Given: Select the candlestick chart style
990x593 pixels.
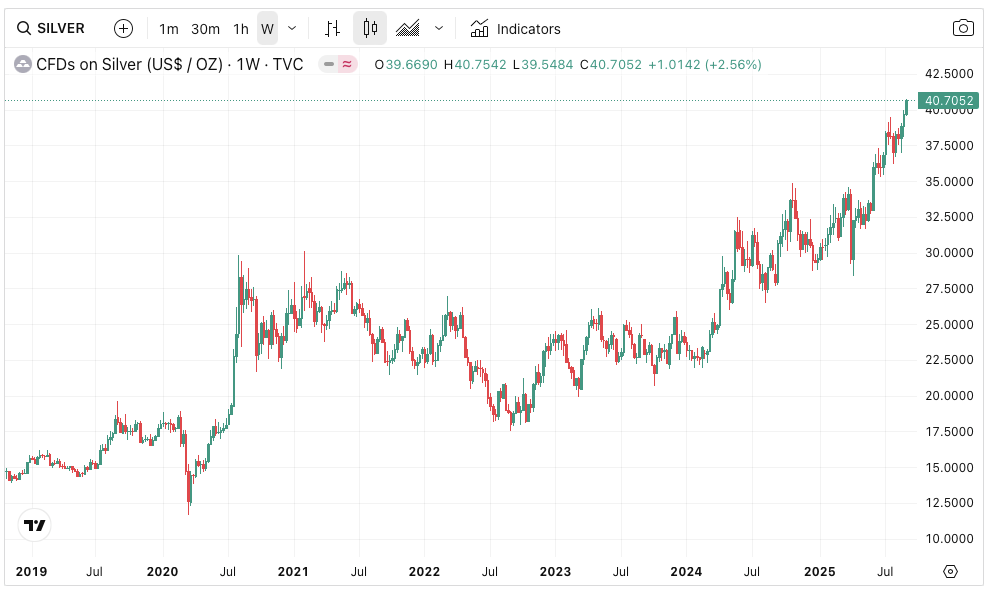Looking at the screenshot, I should click(370, 28).
